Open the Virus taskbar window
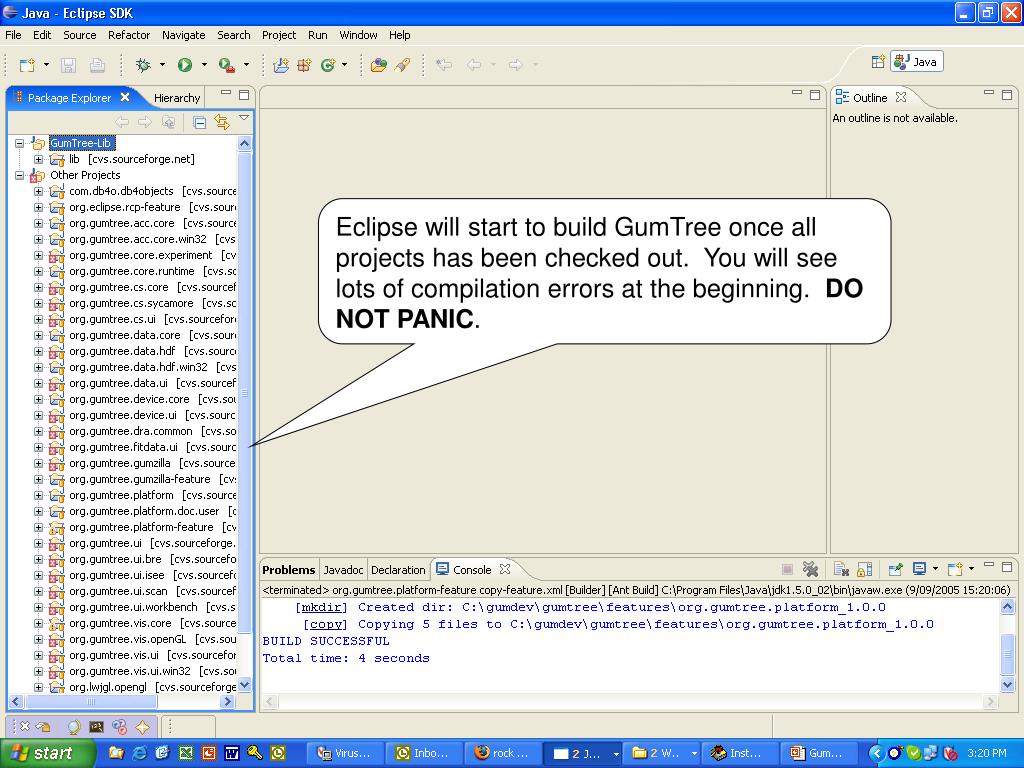This screenshot has height=768, width=1024. tap(344, 753)
